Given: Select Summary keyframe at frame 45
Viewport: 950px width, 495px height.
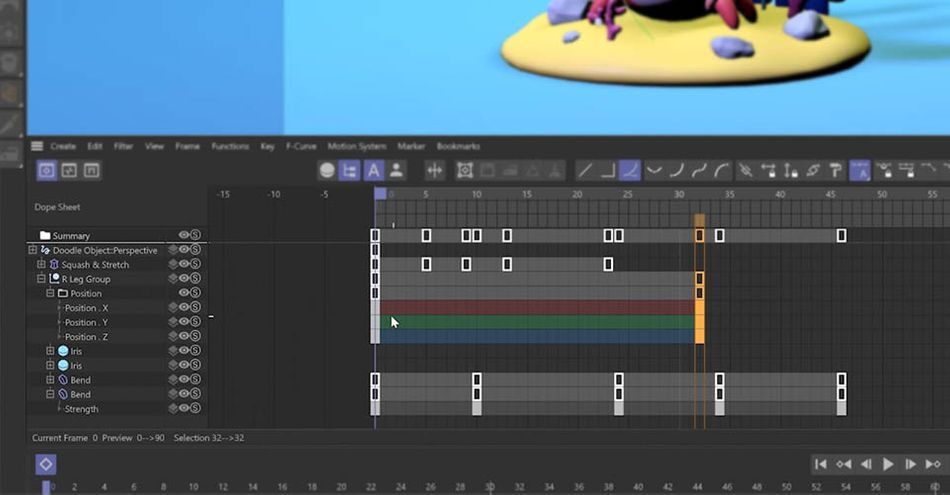Looking at the screenshot, I should pyautogui.click(x=841, y=236).
